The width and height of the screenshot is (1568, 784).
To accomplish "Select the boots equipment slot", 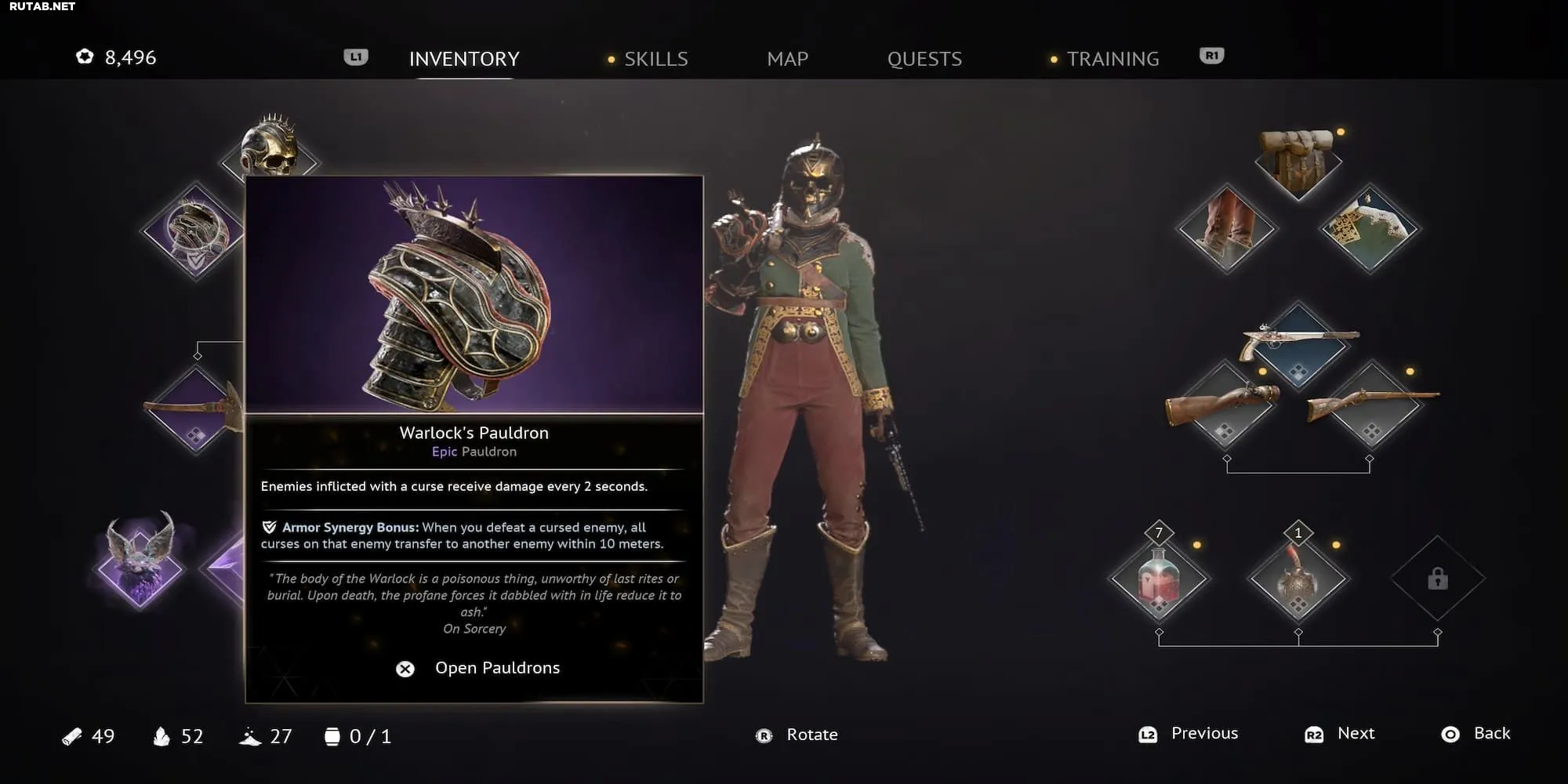I will pos(1227,228).
